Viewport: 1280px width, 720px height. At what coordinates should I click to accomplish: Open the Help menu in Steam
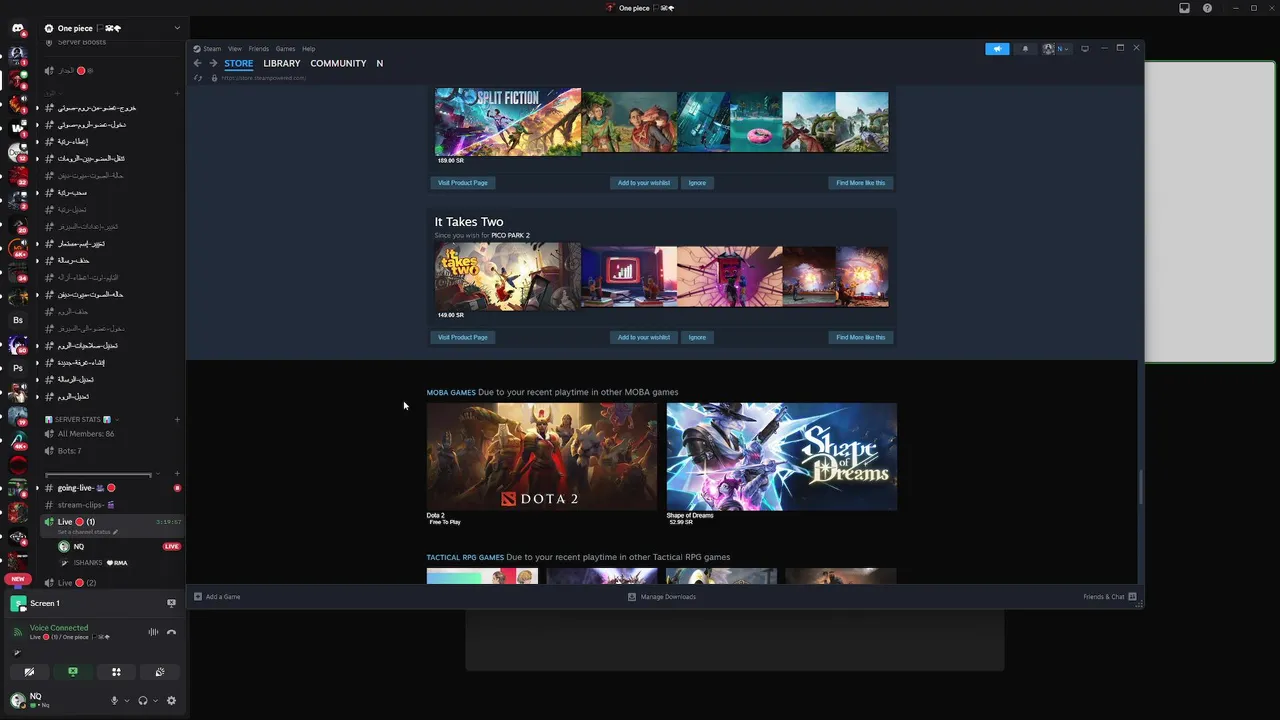(x=309, y=48)
